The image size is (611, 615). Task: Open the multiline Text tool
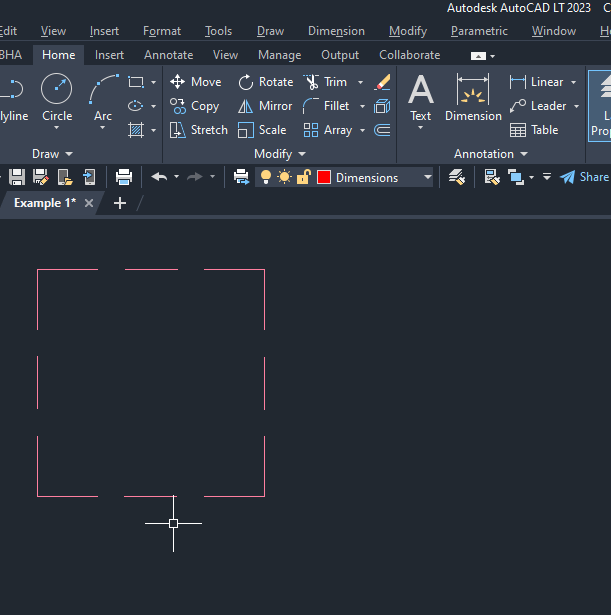[421, 98]
